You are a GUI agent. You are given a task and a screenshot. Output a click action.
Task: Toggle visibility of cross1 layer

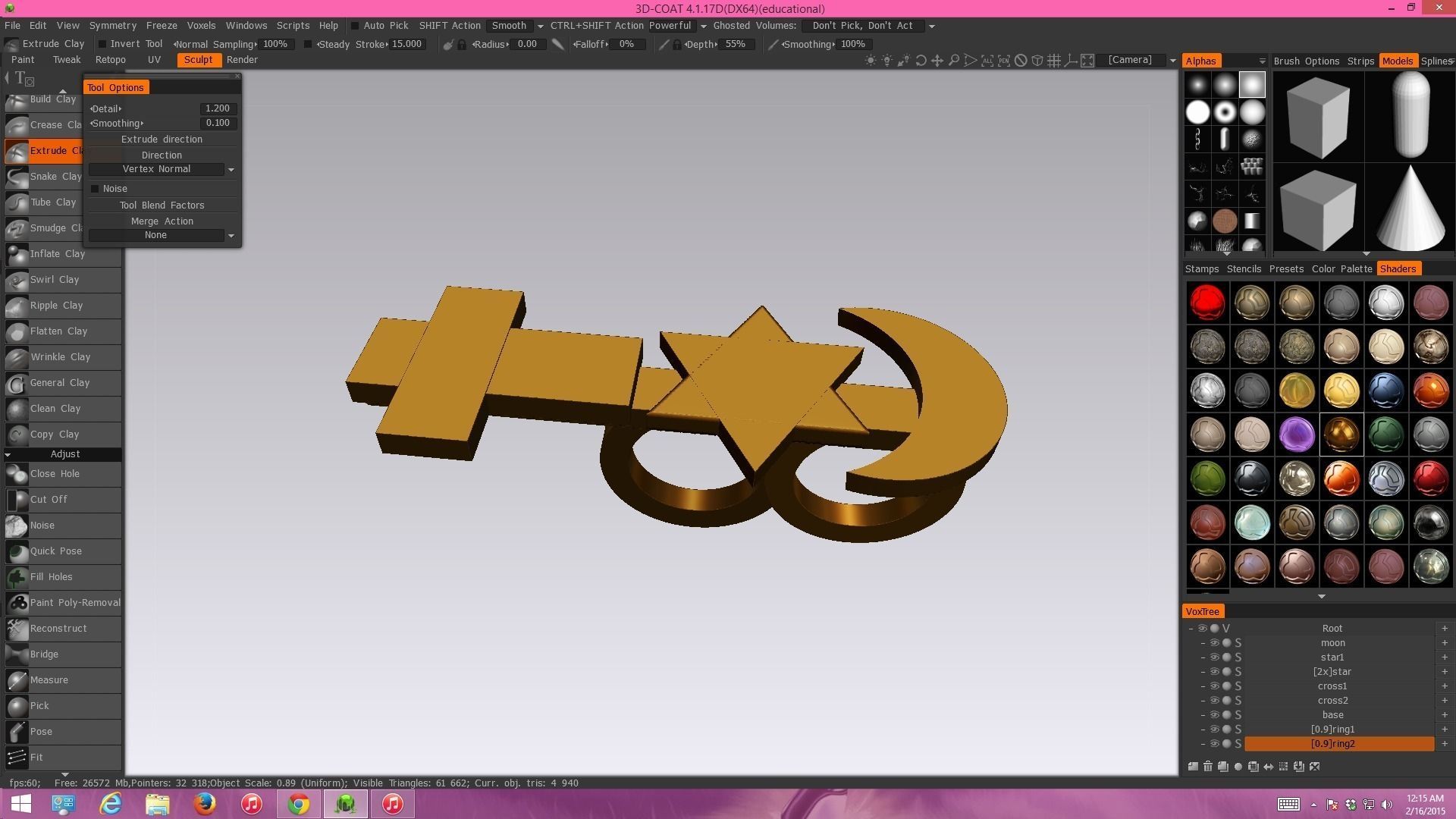(1214, 686)
